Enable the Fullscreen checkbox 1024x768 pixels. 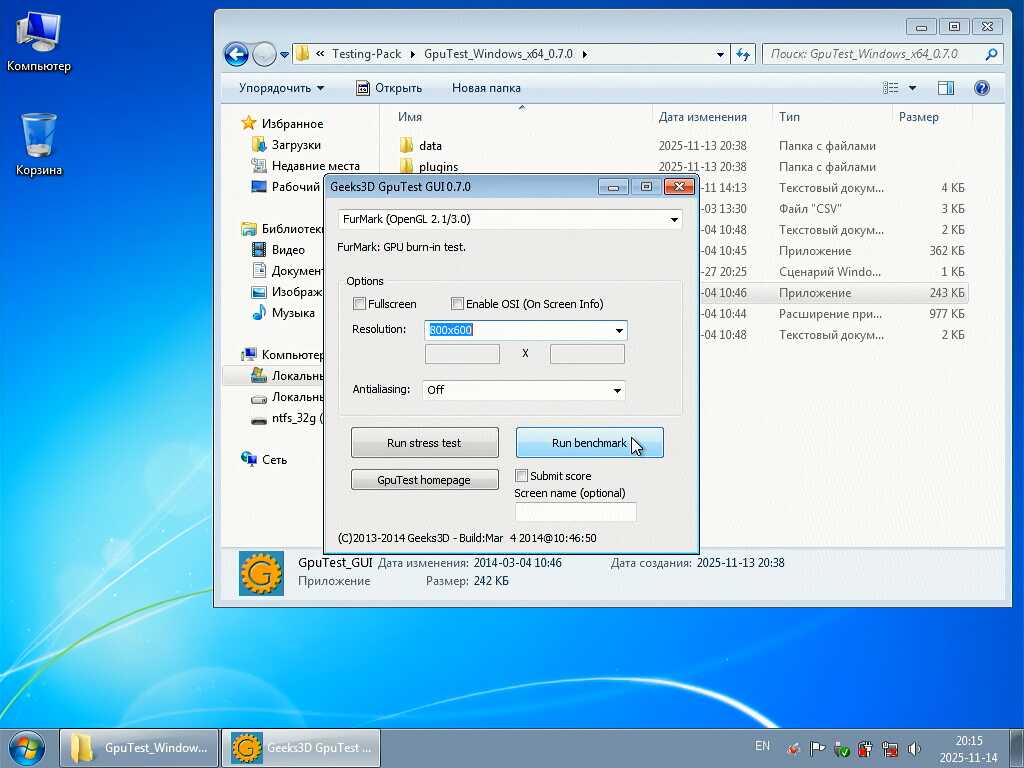360,304
